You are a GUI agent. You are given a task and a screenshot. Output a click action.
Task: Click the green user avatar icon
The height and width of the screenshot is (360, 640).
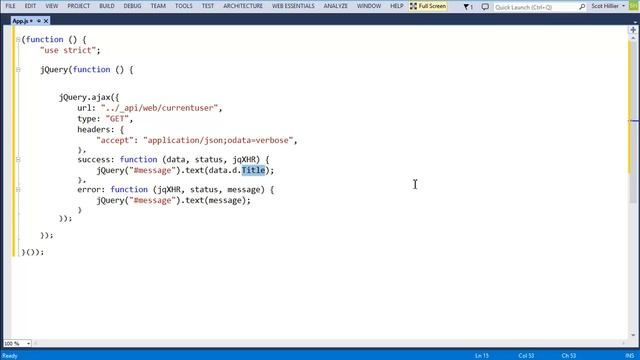pos(633,6)
